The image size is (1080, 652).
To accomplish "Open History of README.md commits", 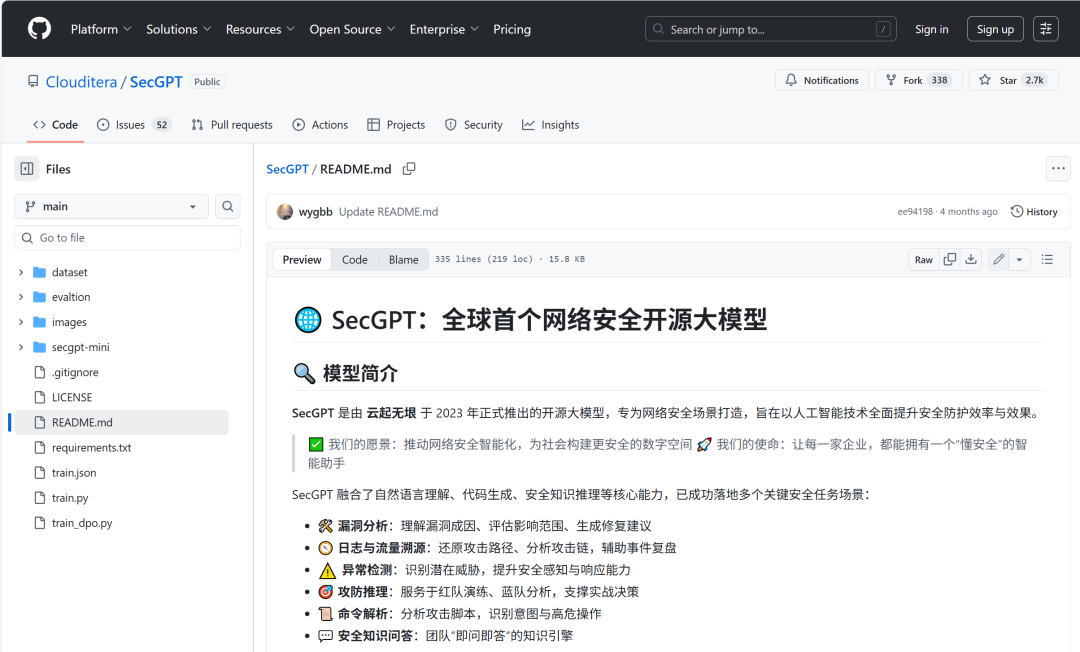I will 1034,212.
